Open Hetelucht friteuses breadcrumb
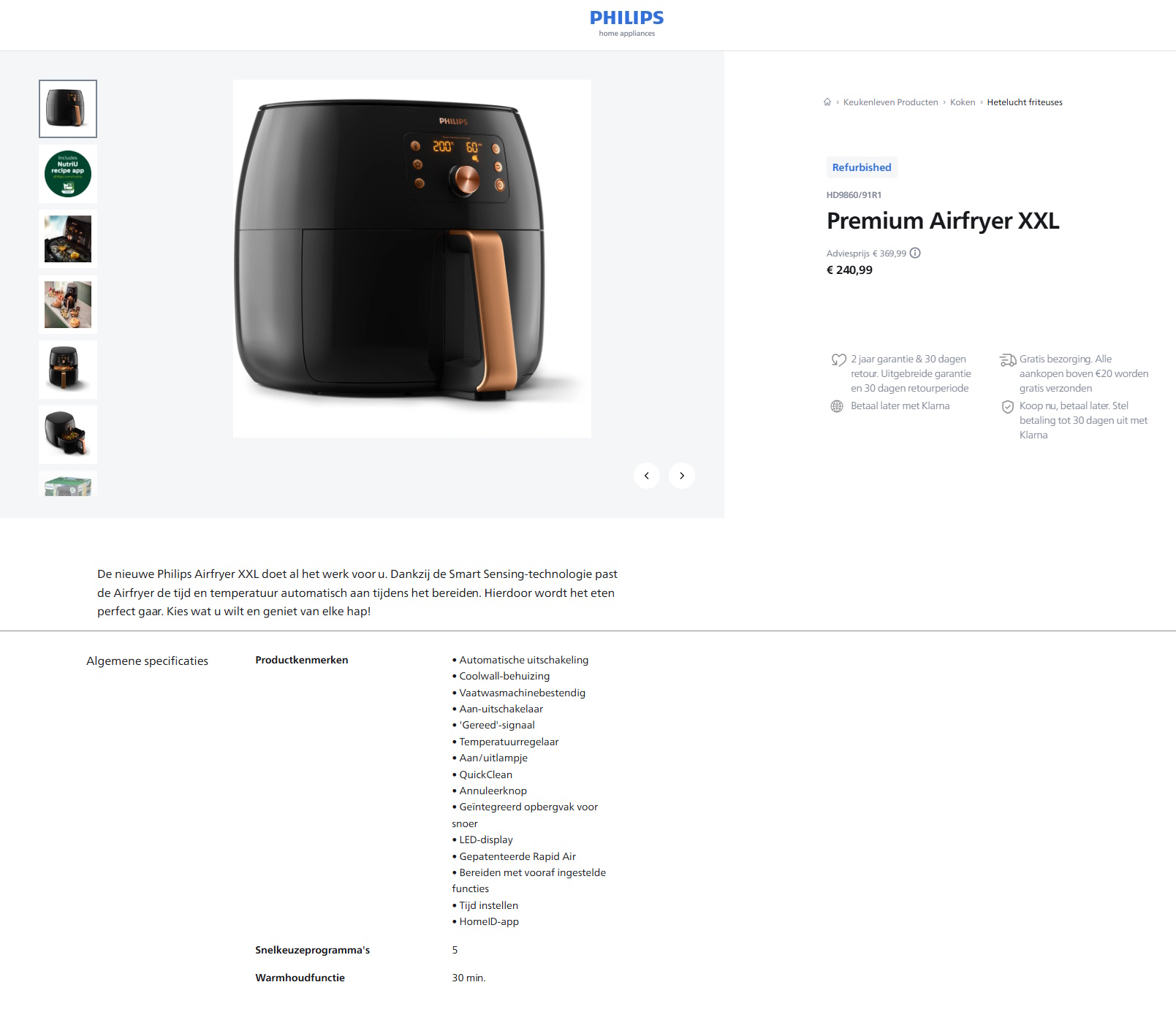 (x=1025, y=102)
